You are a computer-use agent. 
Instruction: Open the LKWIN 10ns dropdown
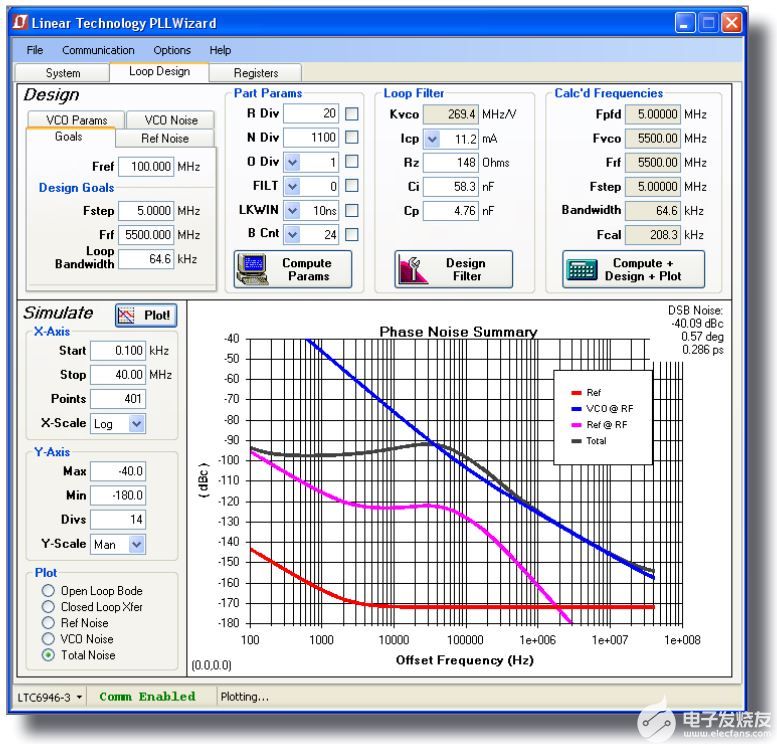pyautogui.click(x=292, y=210)
